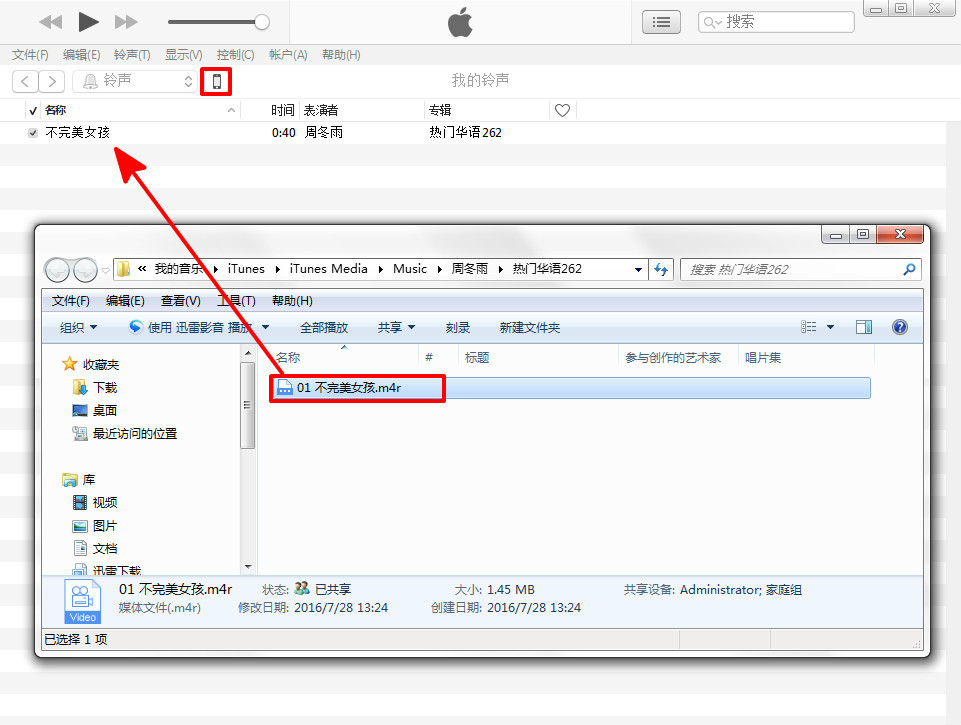Expand the view options dropdown arrow
This screenshot has width=961, height=725.
(830, 327)
